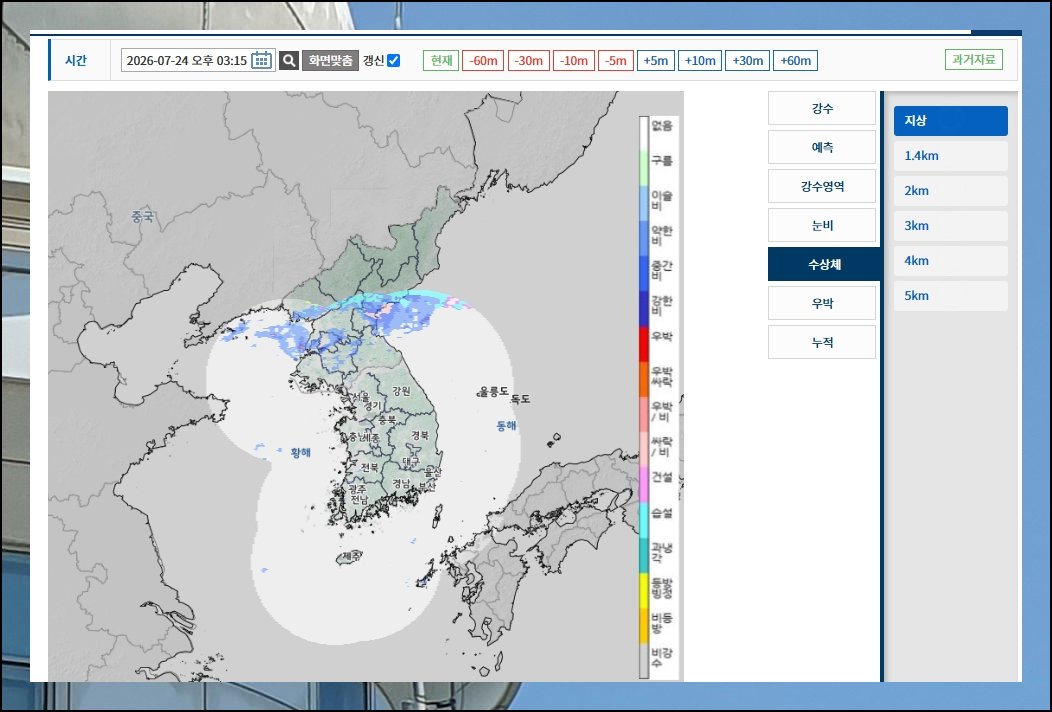
Task: Jump to current time with 현재
Action: [441, 60]
